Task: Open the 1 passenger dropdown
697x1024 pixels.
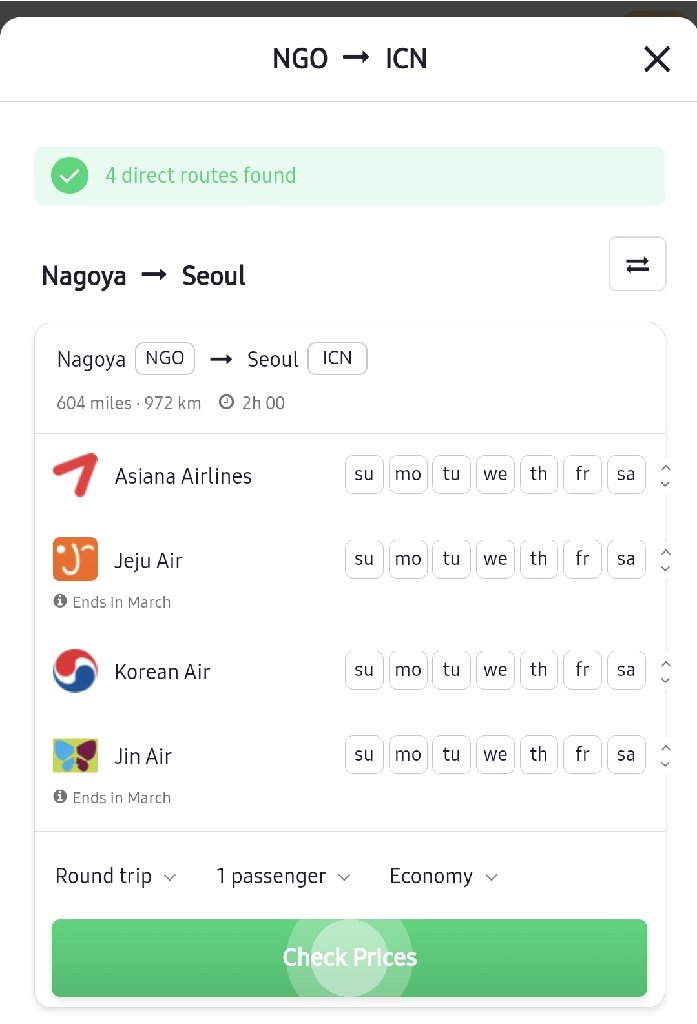Action: click(283, 877)
